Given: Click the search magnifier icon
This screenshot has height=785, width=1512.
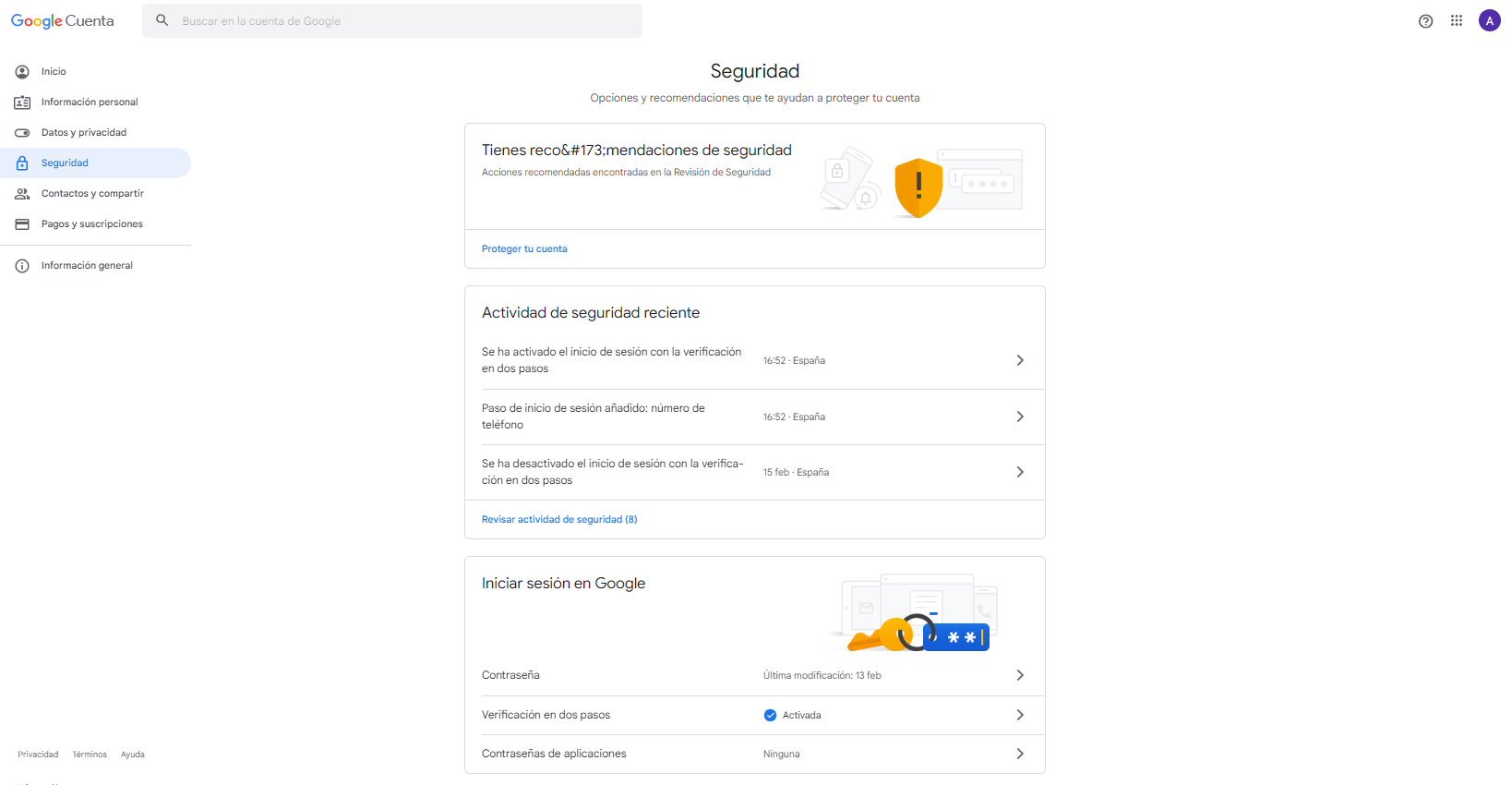Looking at the screenshot, I should (162, 20).
